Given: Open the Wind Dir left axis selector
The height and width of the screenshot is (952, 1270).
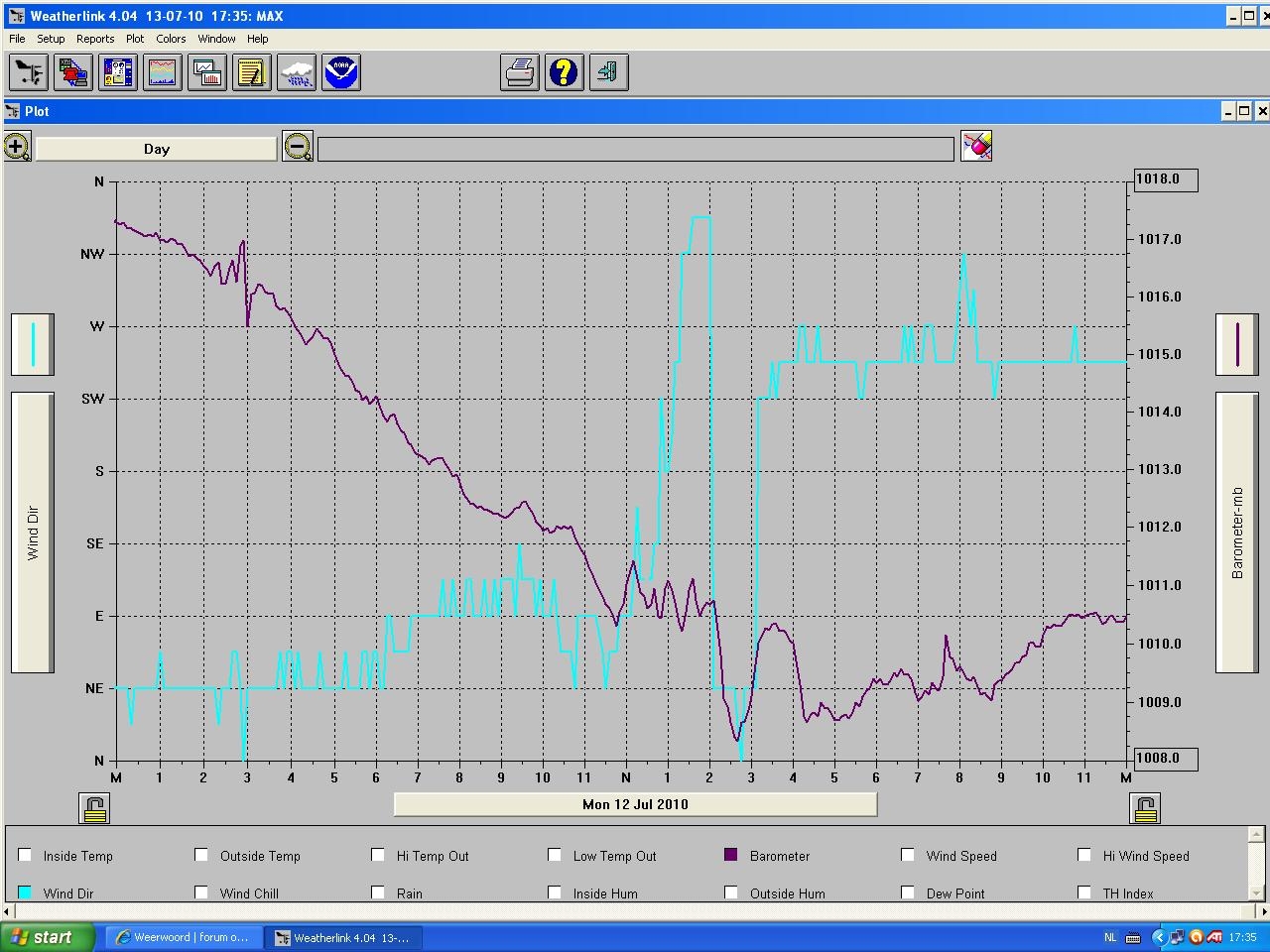Looking at the screenshot, I should 32,532.
